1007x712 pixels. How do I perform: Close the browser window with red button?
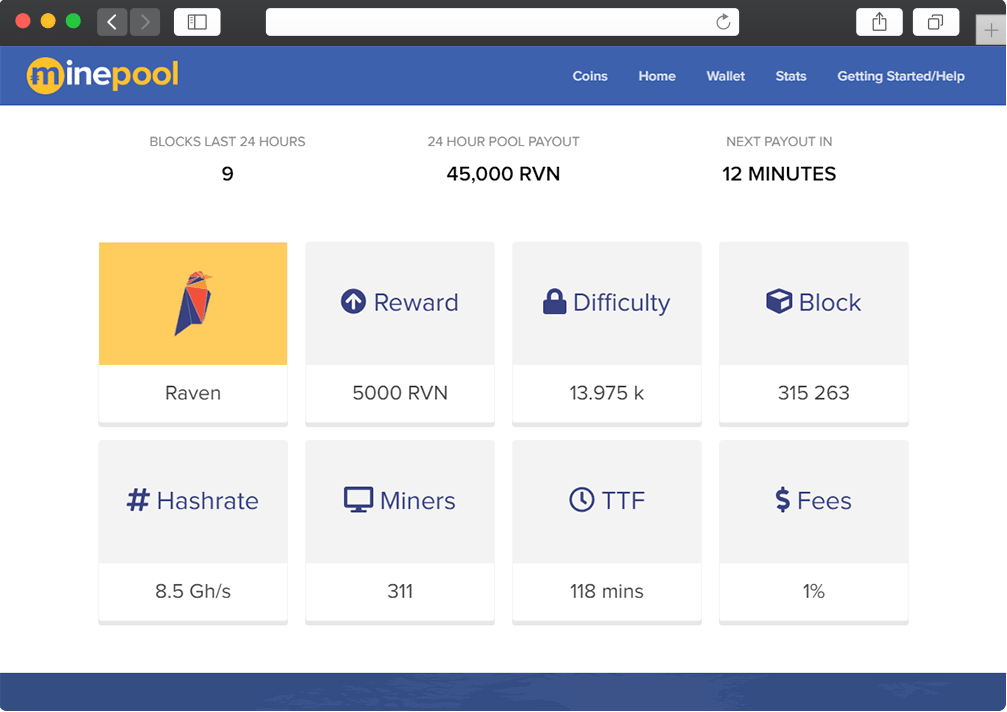click(x=23, y=21)
